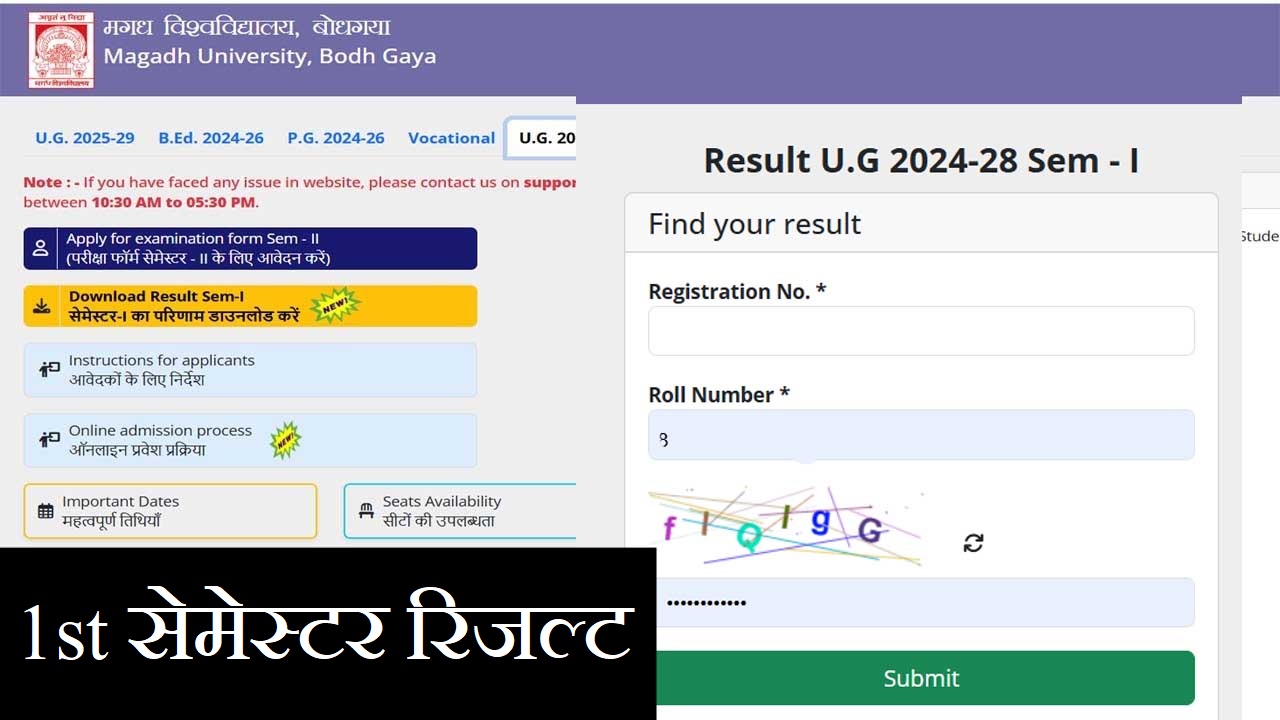This screenshot has width=1280, height=720.
Task: Click Download Result Sem-I button
Action: (250, 306)
